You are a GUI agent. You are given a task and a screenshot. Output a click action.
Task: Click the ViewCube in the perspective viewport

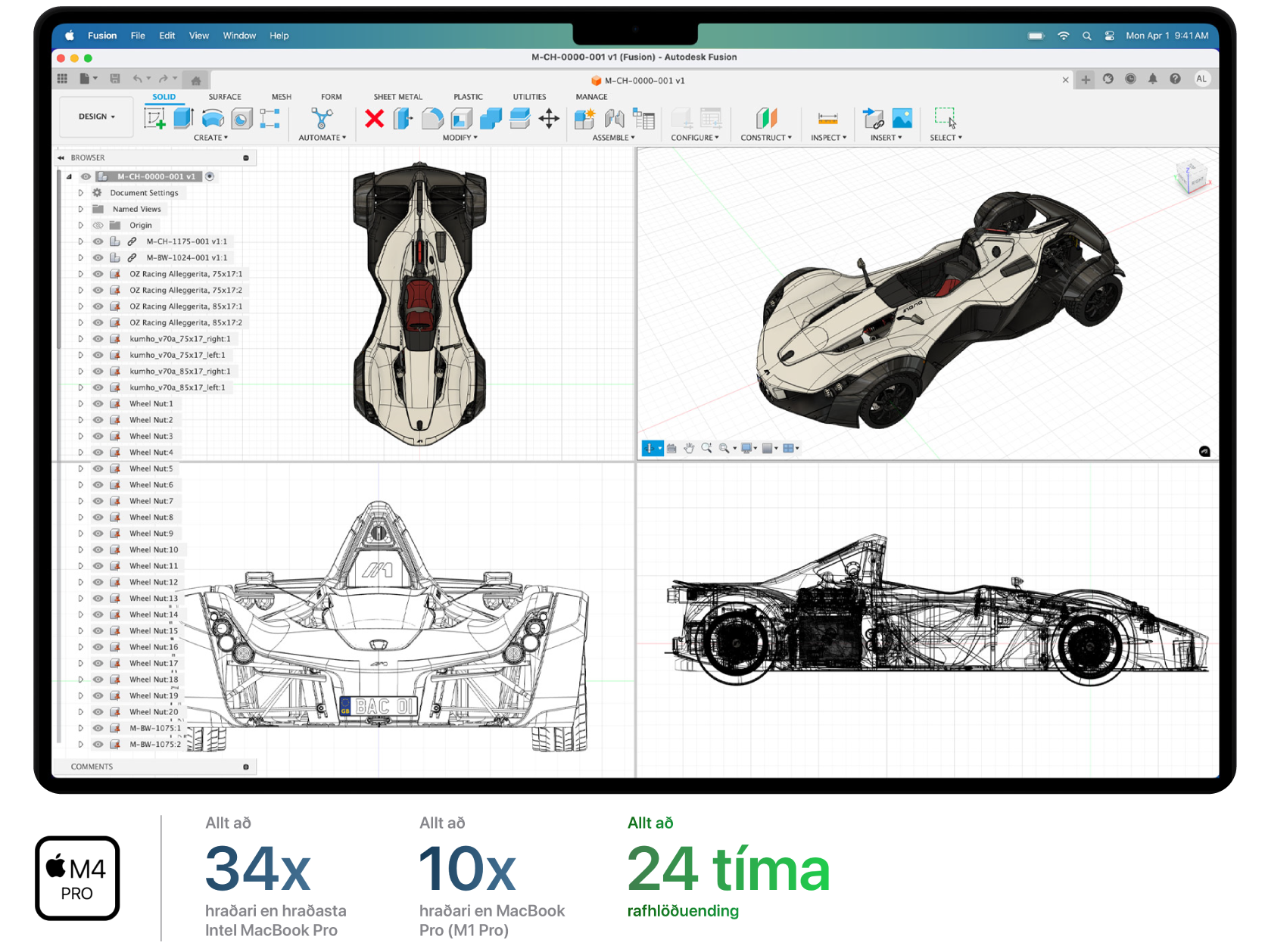click(1191, 179)
